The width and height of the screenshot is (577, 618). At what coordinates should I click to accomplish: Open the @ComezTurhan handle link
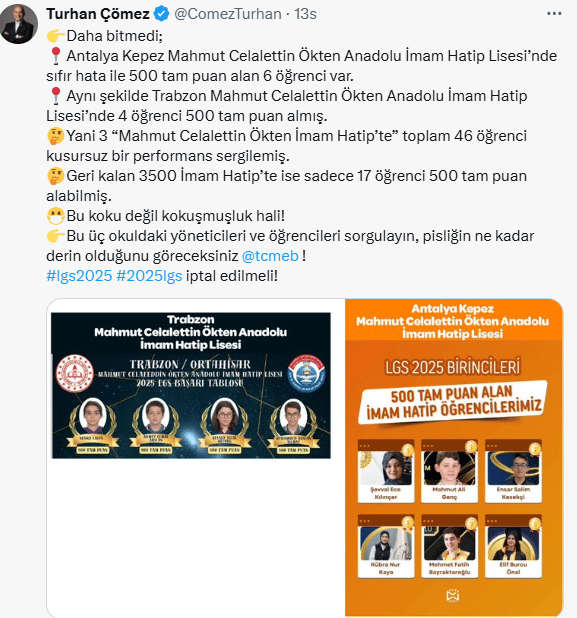coord(227,14)
